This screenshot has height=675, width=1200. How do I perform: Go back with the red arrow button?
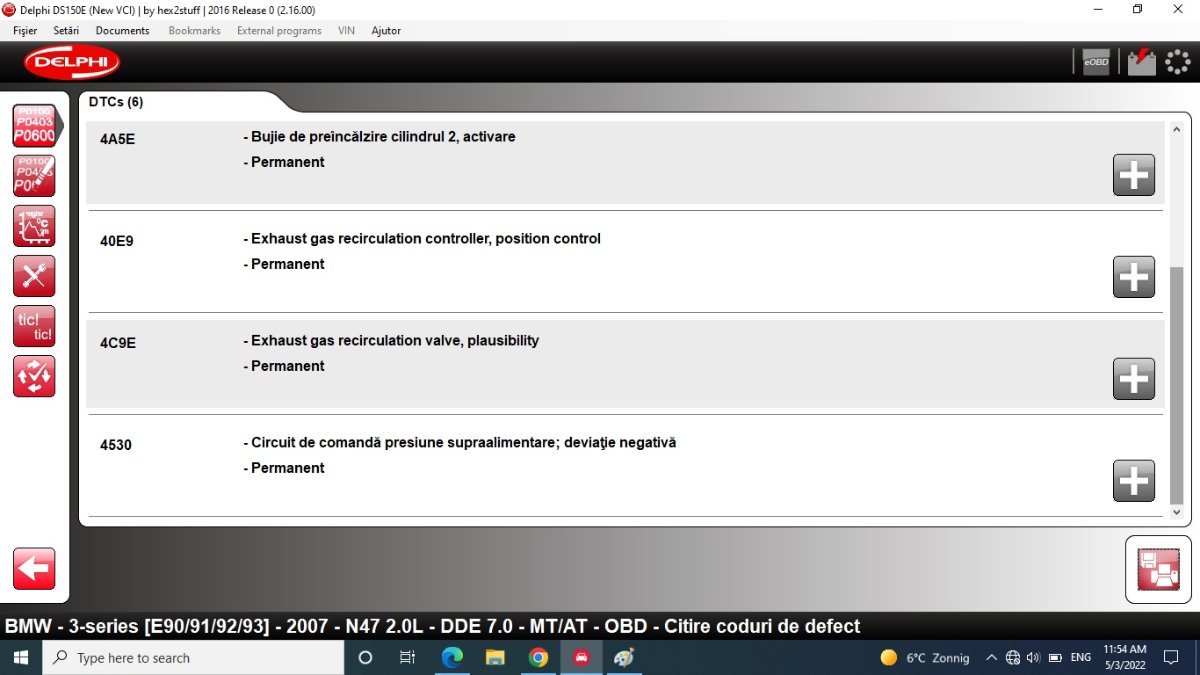[x=34, y=569]
